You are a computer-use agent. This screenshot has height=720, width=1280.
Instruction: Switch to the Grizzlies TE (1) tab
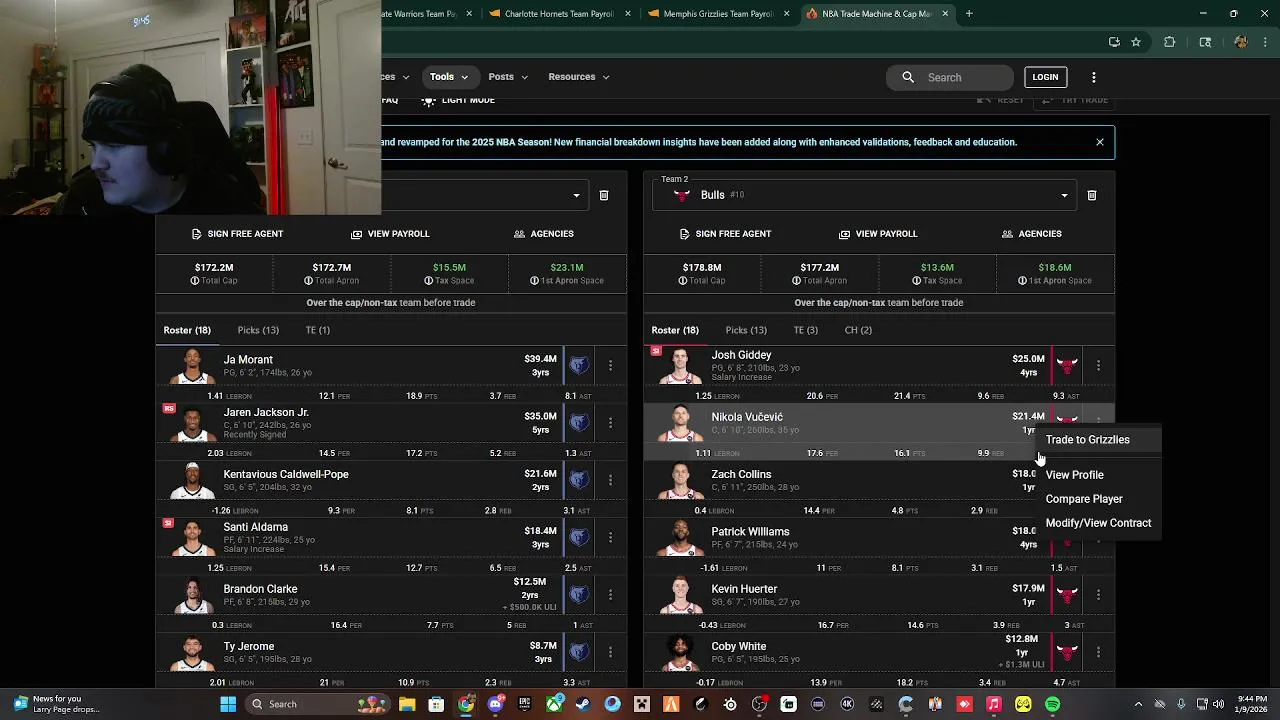pos(318,330)
